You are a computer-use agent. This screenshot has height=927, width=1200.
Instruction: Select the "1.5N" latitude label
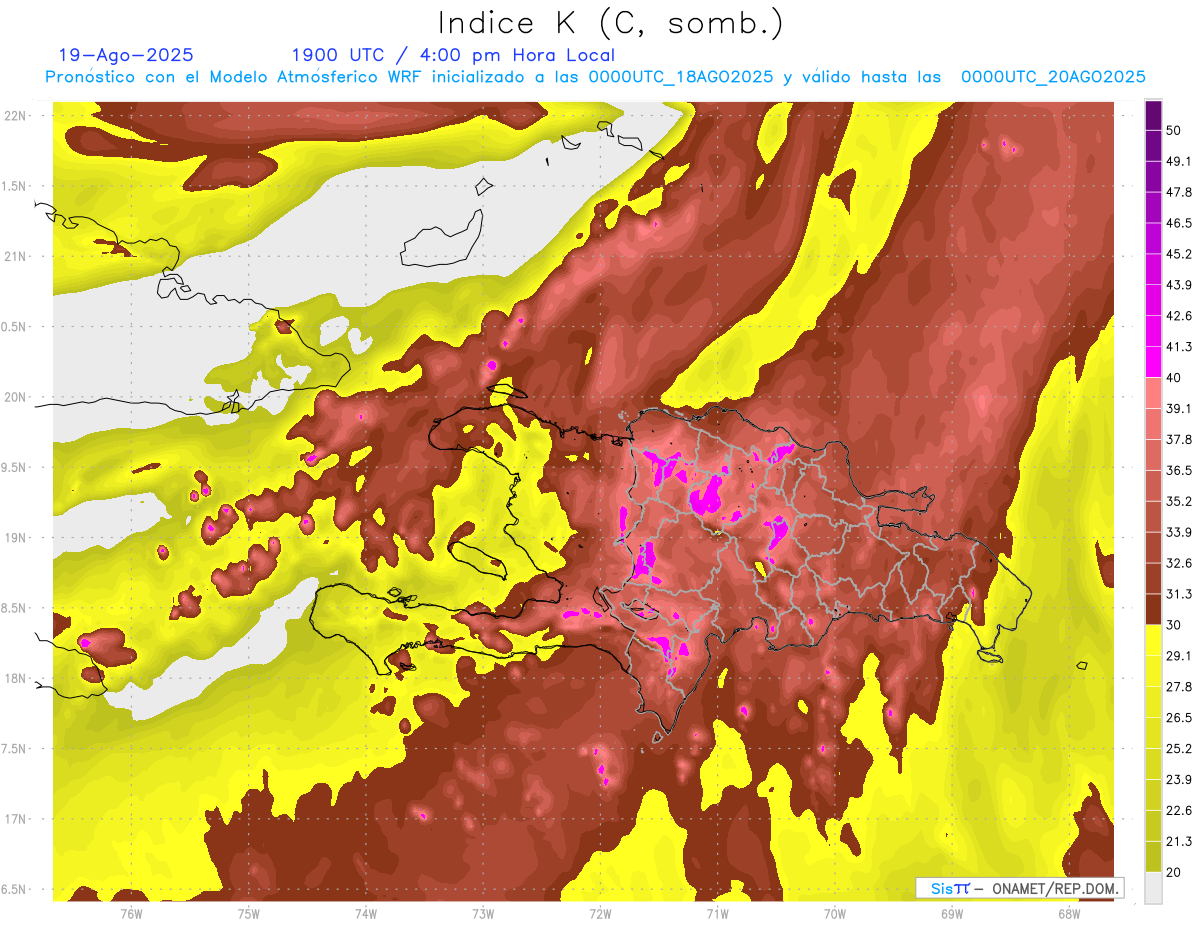pos(15,186)
